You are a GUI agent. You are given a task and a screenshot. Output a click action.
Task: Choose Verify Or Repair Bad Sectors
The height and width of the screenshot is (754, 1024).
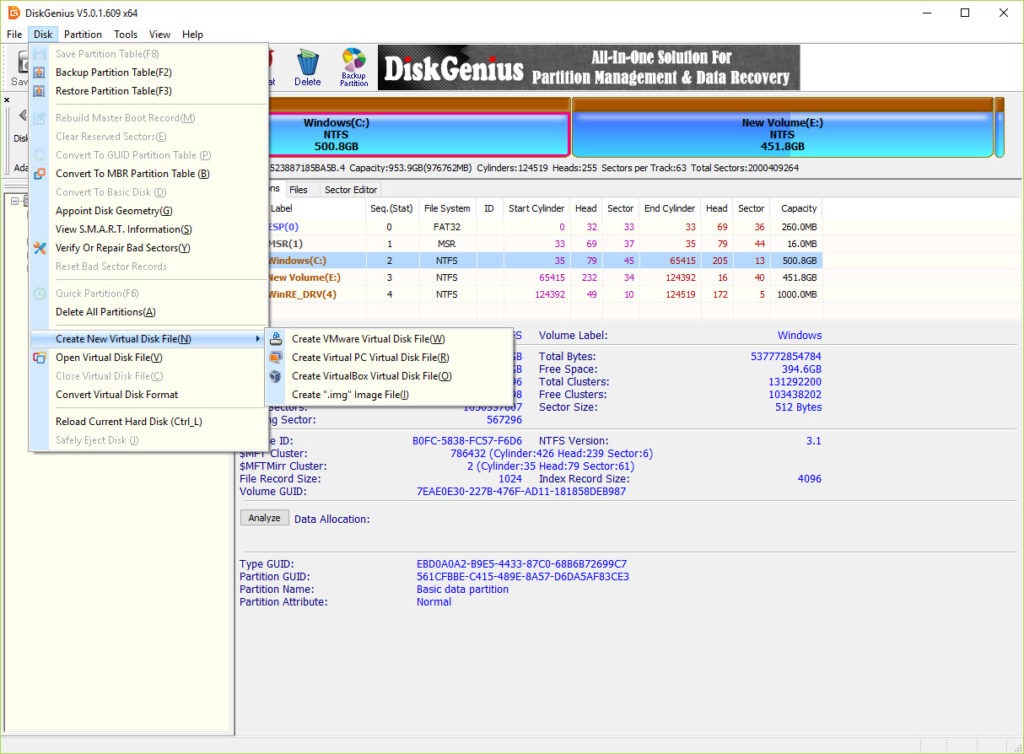click(x=149, y=248)
